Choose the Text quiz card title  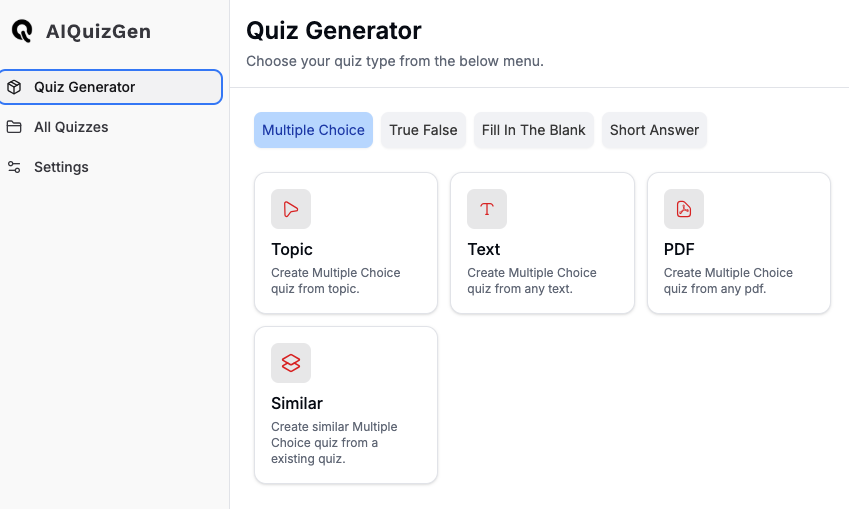[x=484, y=249]
